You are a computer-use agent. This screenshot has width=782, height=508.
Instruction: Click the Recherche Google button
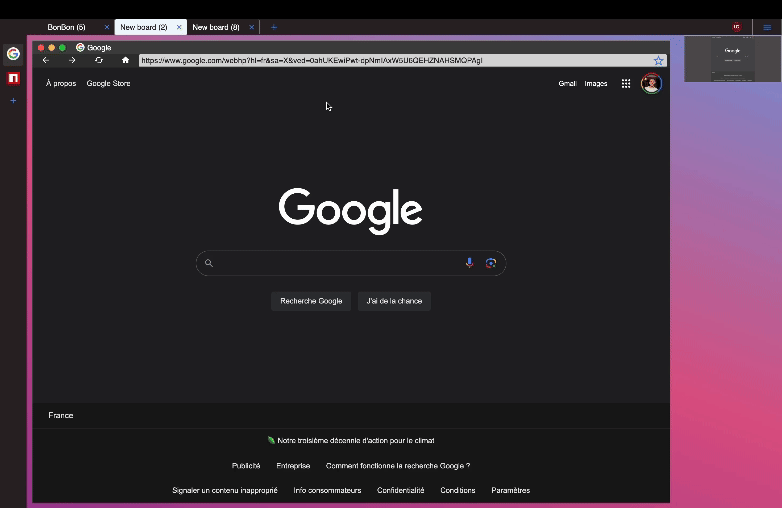[311, 301]
